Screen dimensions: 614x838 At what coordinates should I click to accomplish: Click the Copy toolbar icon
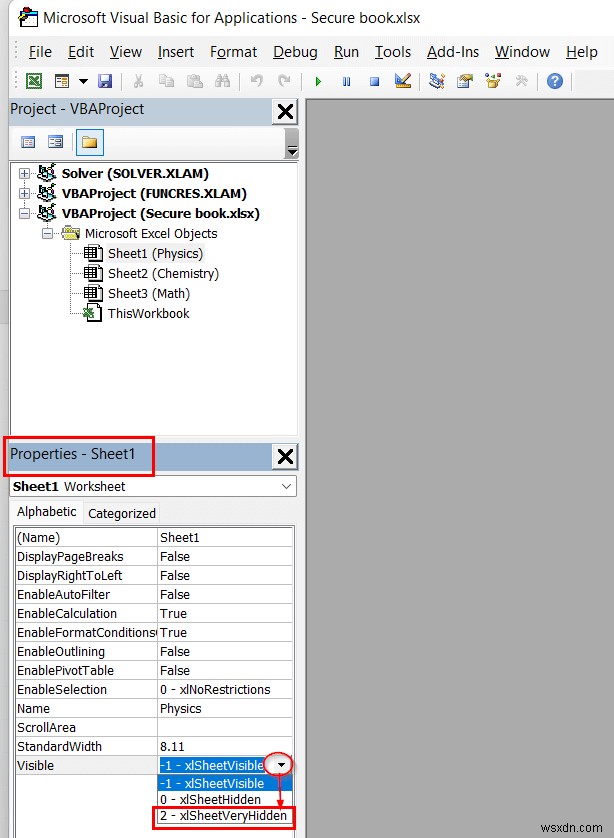pyautogui.click(x=167, y=81)
